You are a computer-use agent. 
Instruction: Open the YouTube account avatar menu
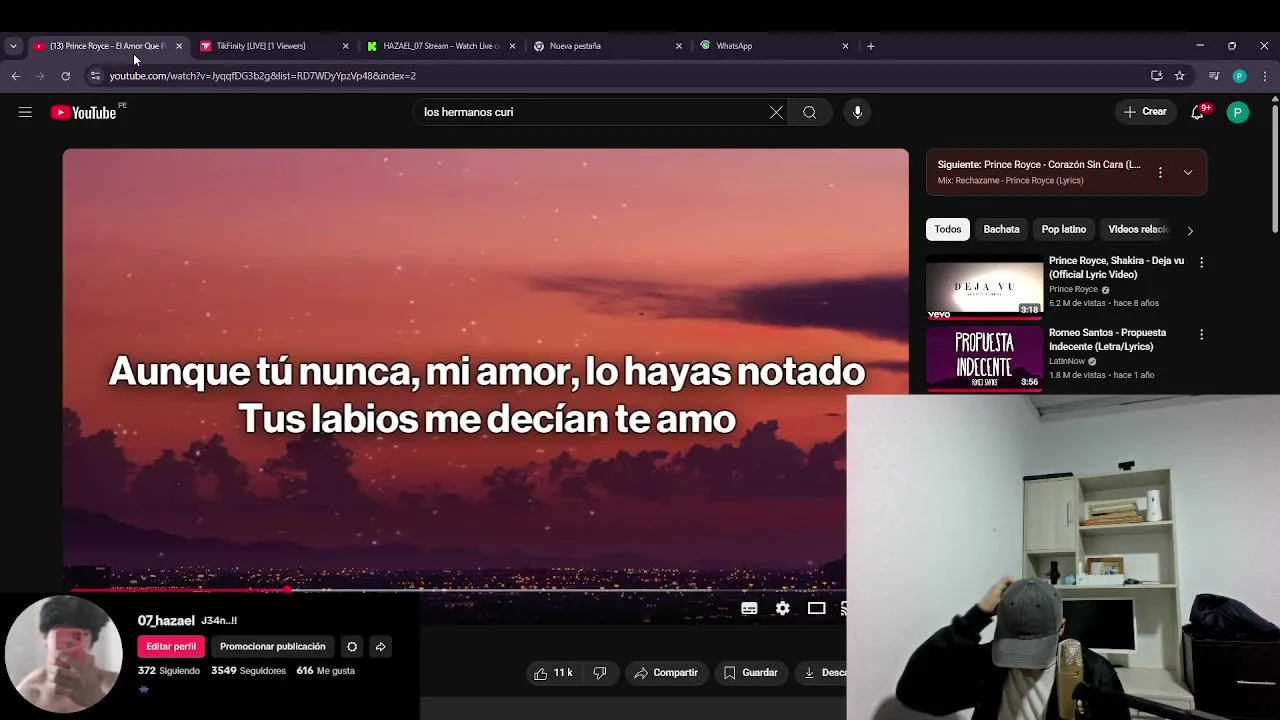pos(1237,112)
